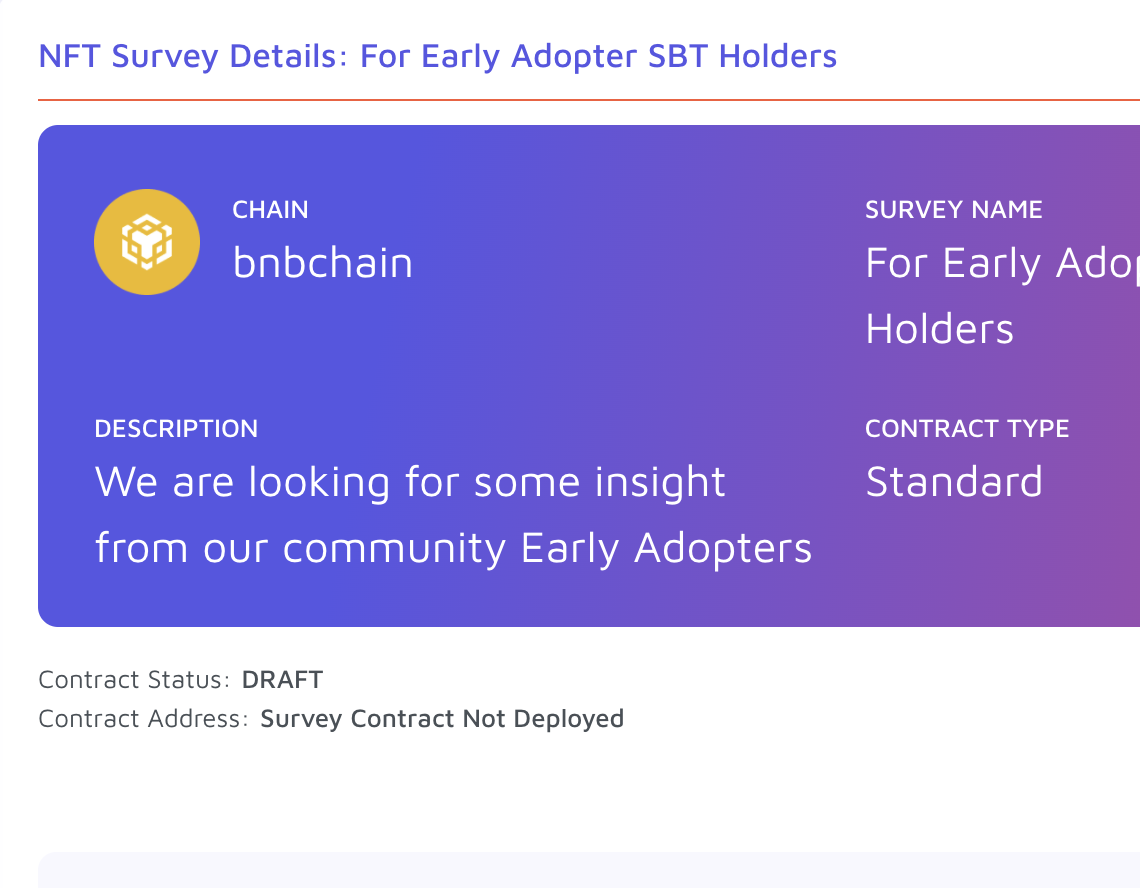Click the description line 'We are looking for some insight'
The width and height of the screenshot is (1140, 888).
point(410,482)
